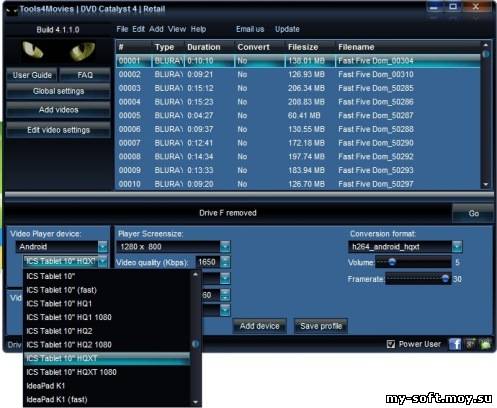Click the Google Plus icon beside Facebook
Viewport: 497px width, 408px height.
click(x=470, y=344)
